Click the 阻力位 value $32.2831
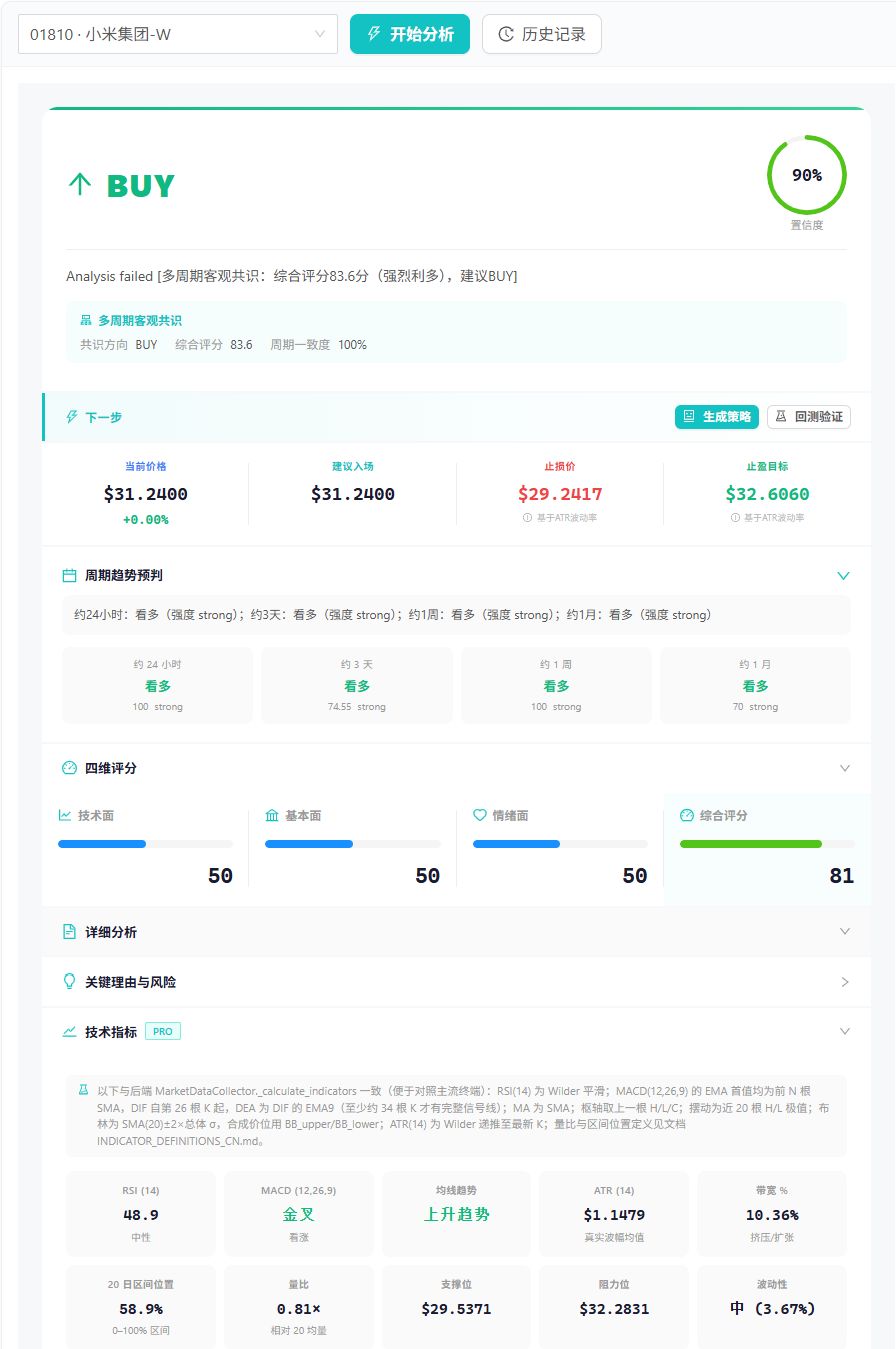 tap(614, 1309)
